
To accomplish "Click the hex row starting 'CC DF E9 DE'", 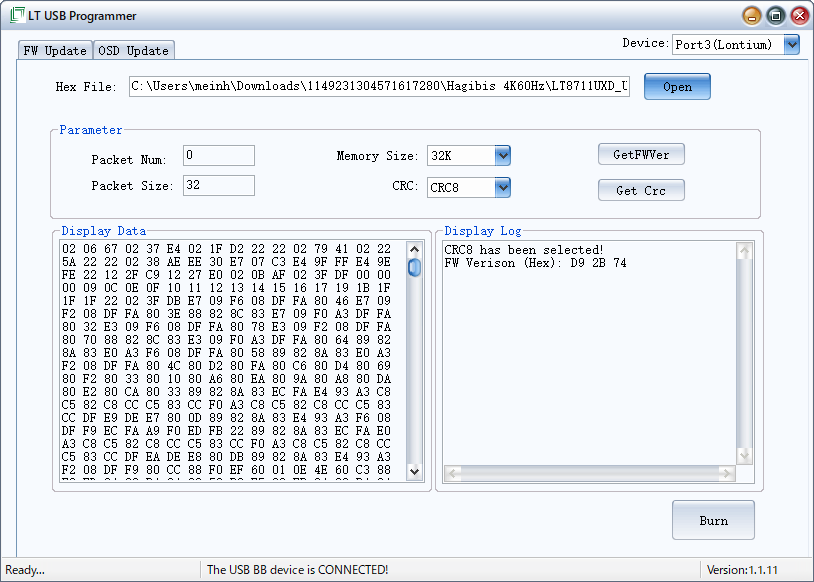I will (226, 417).
